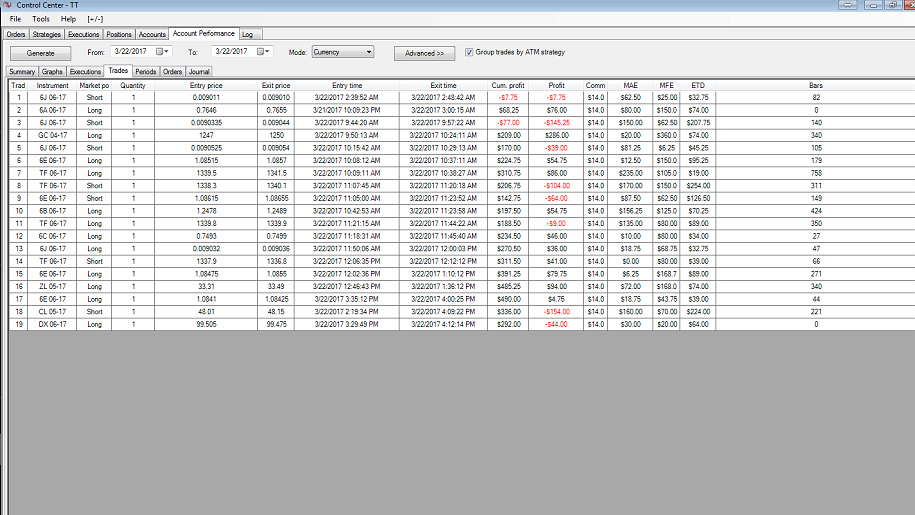915x515 pixels.
Task: Open the Orders sub-tab
Action: 172,72
